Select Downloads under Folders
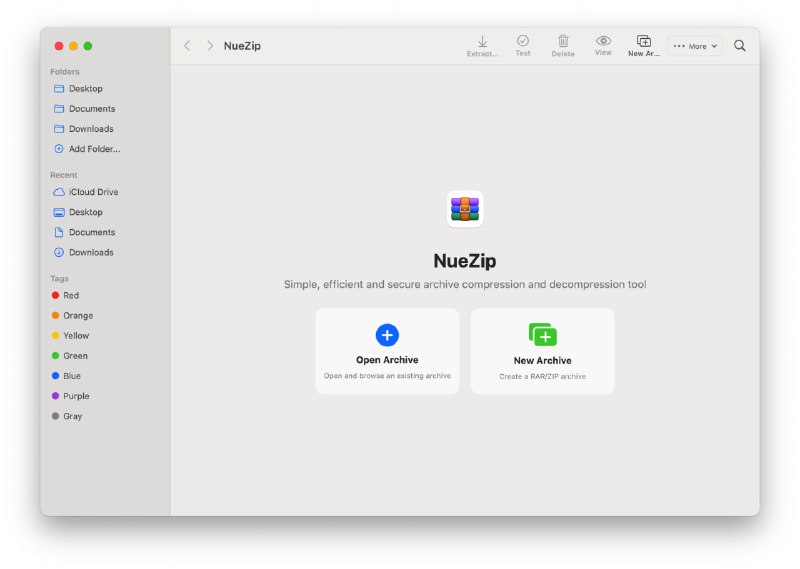800x569 pixels. (x=91, y=129)
